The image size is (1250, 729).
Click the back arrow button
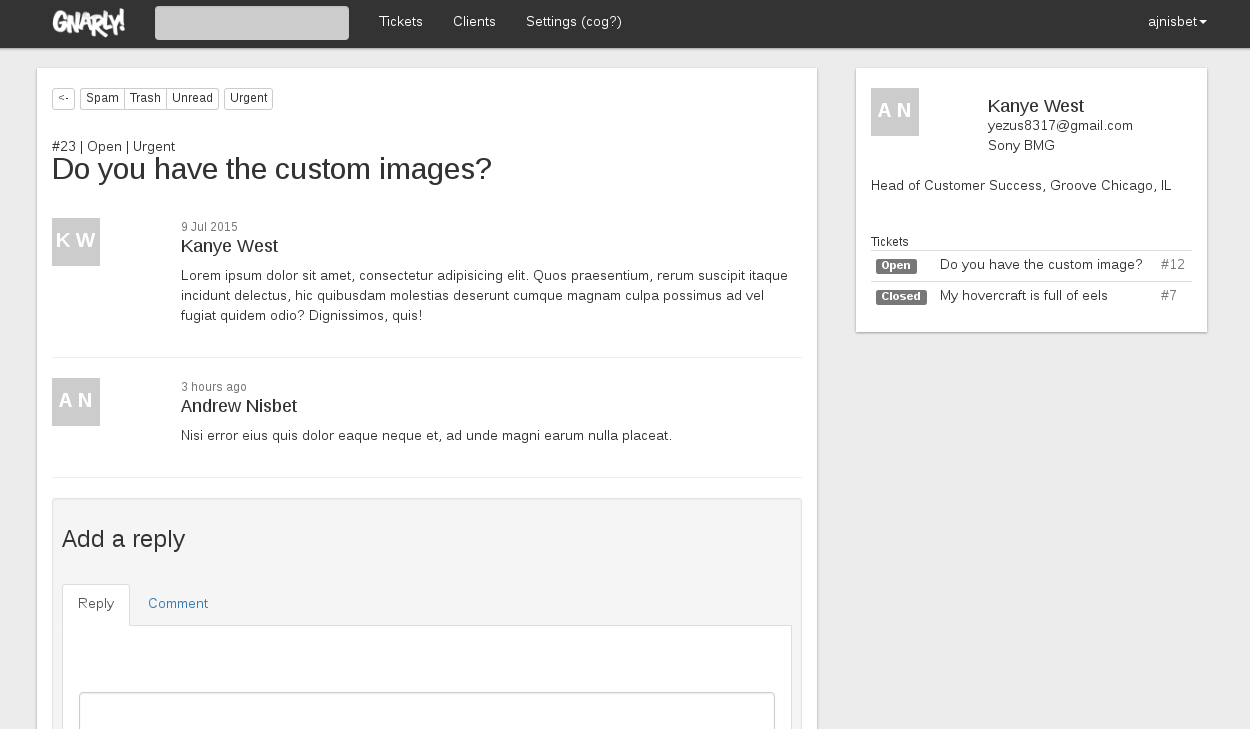(x=63, y=98)
